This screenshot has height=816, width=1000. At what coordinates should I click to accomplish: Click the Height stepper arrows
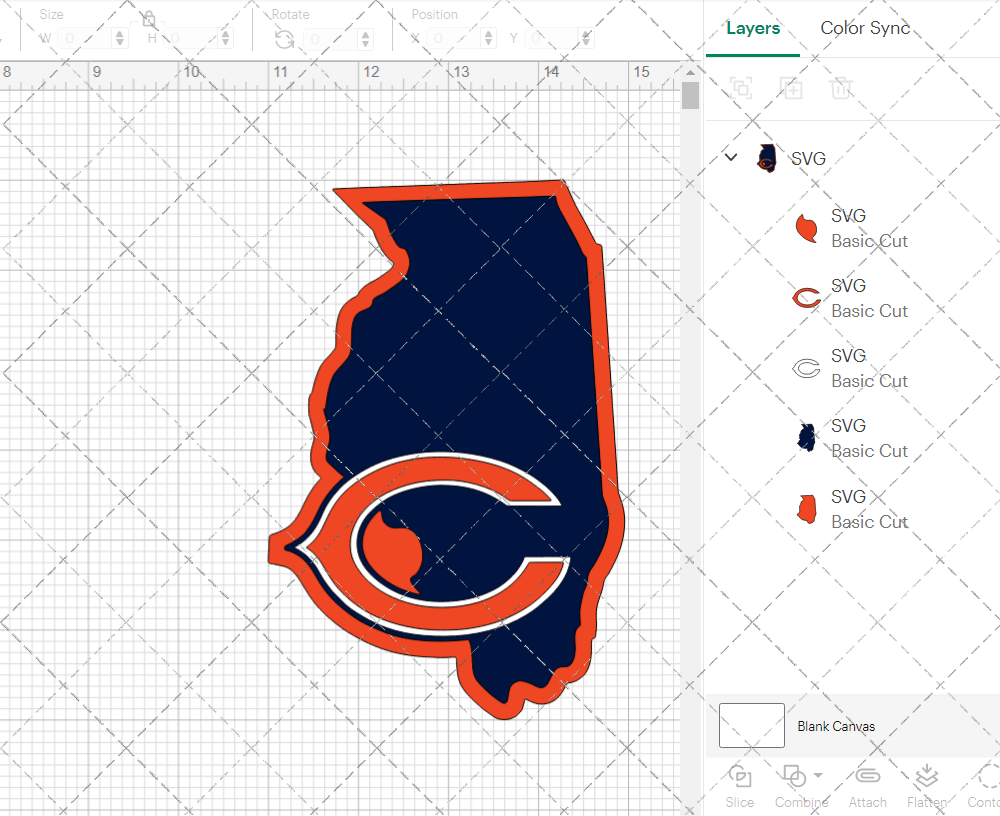click(225, 38)
